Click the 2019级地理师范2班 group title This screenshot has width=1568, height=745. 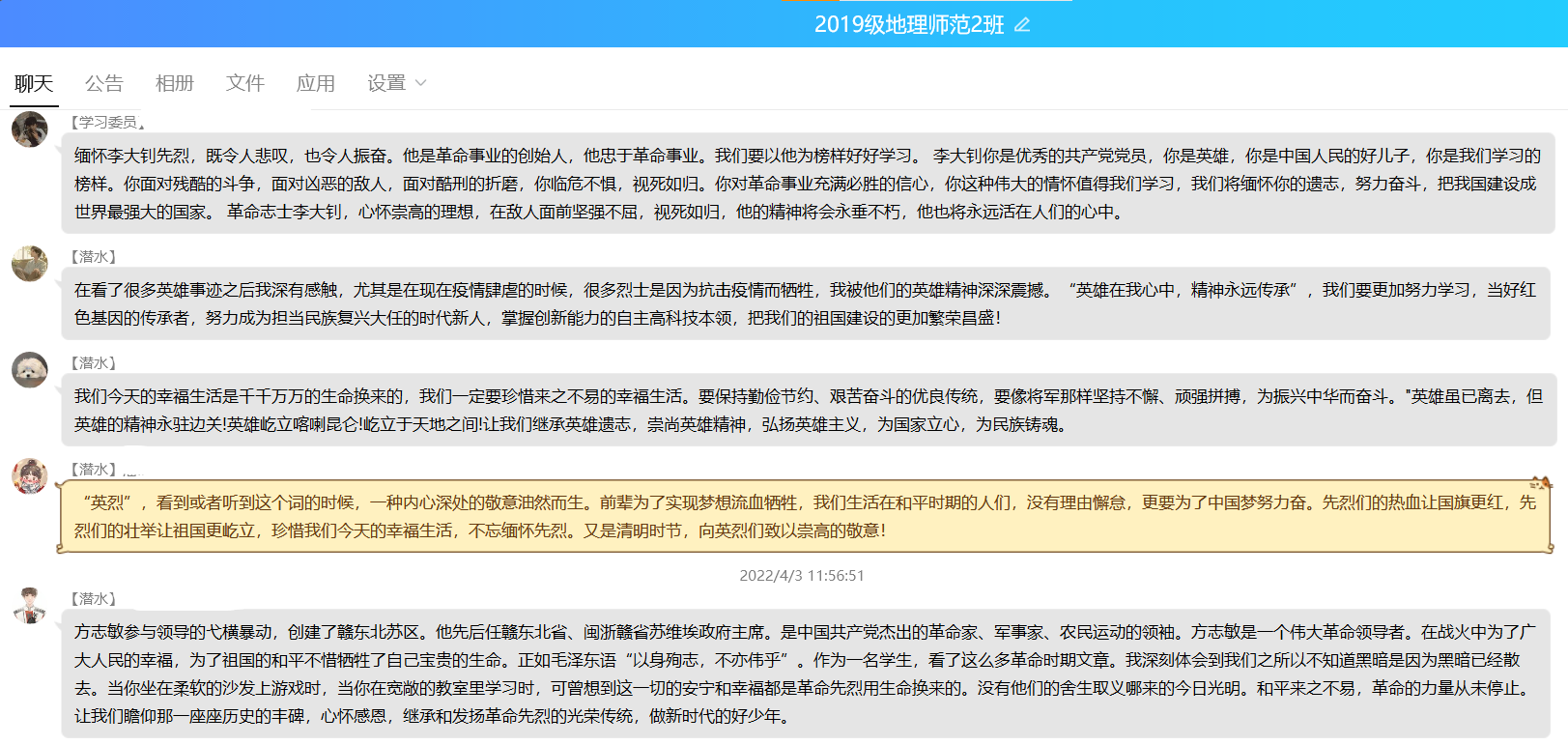coord(908,25)
